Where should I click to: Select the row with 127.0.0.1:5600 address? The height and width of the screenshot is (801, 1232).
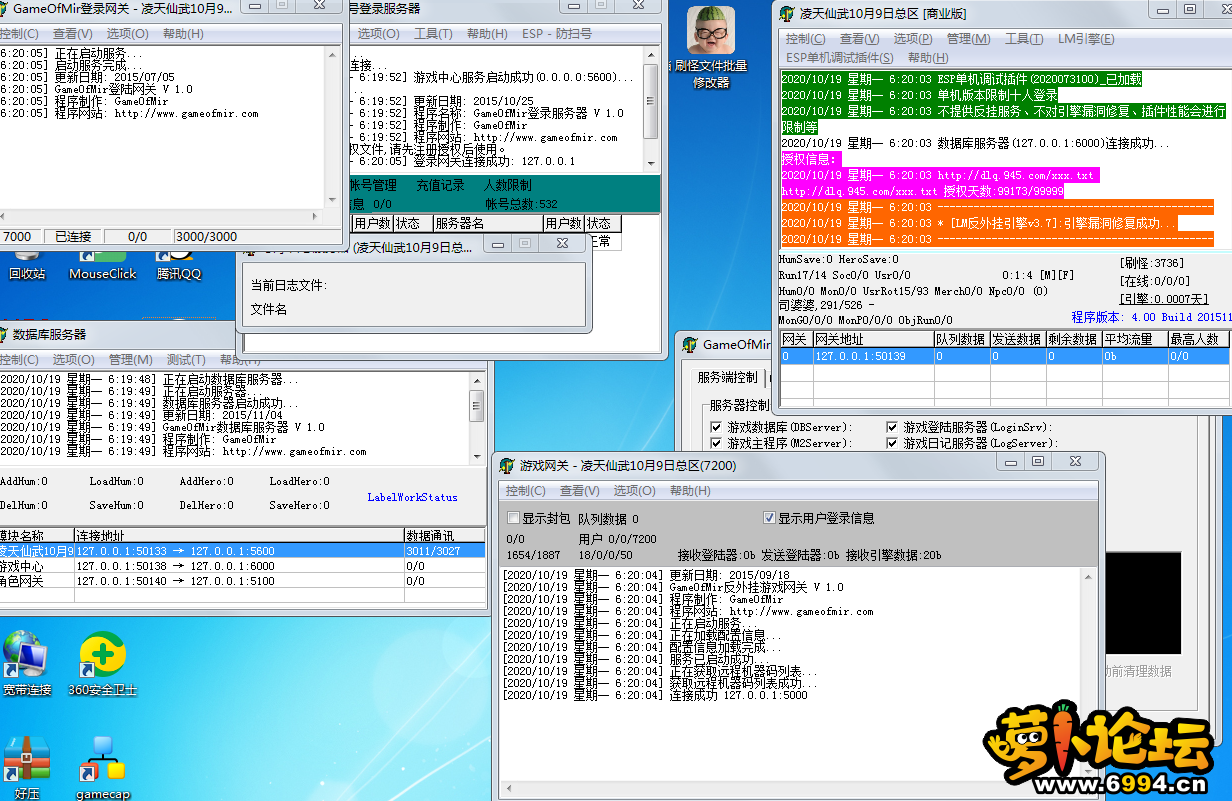point(243,551)
